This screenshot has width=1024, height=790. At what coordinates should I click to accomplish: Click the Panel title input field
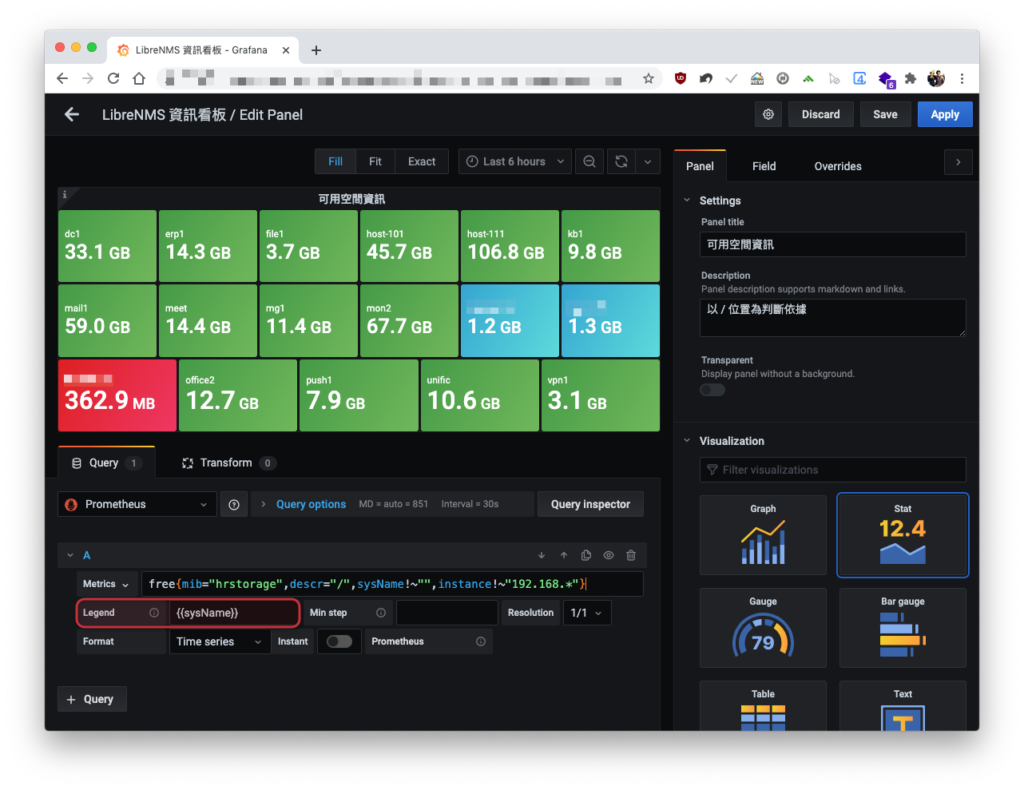coord(833,244)
